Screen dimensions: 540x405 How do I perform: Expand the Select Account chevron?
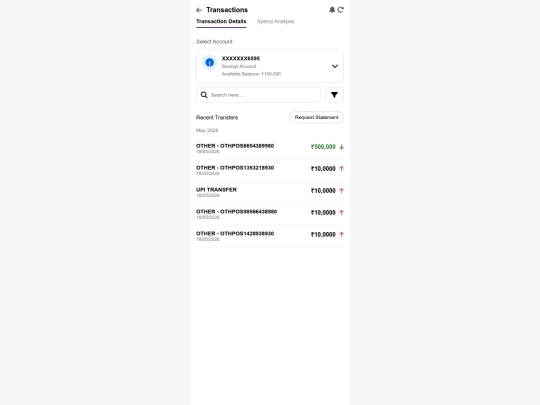pos(335,66)
